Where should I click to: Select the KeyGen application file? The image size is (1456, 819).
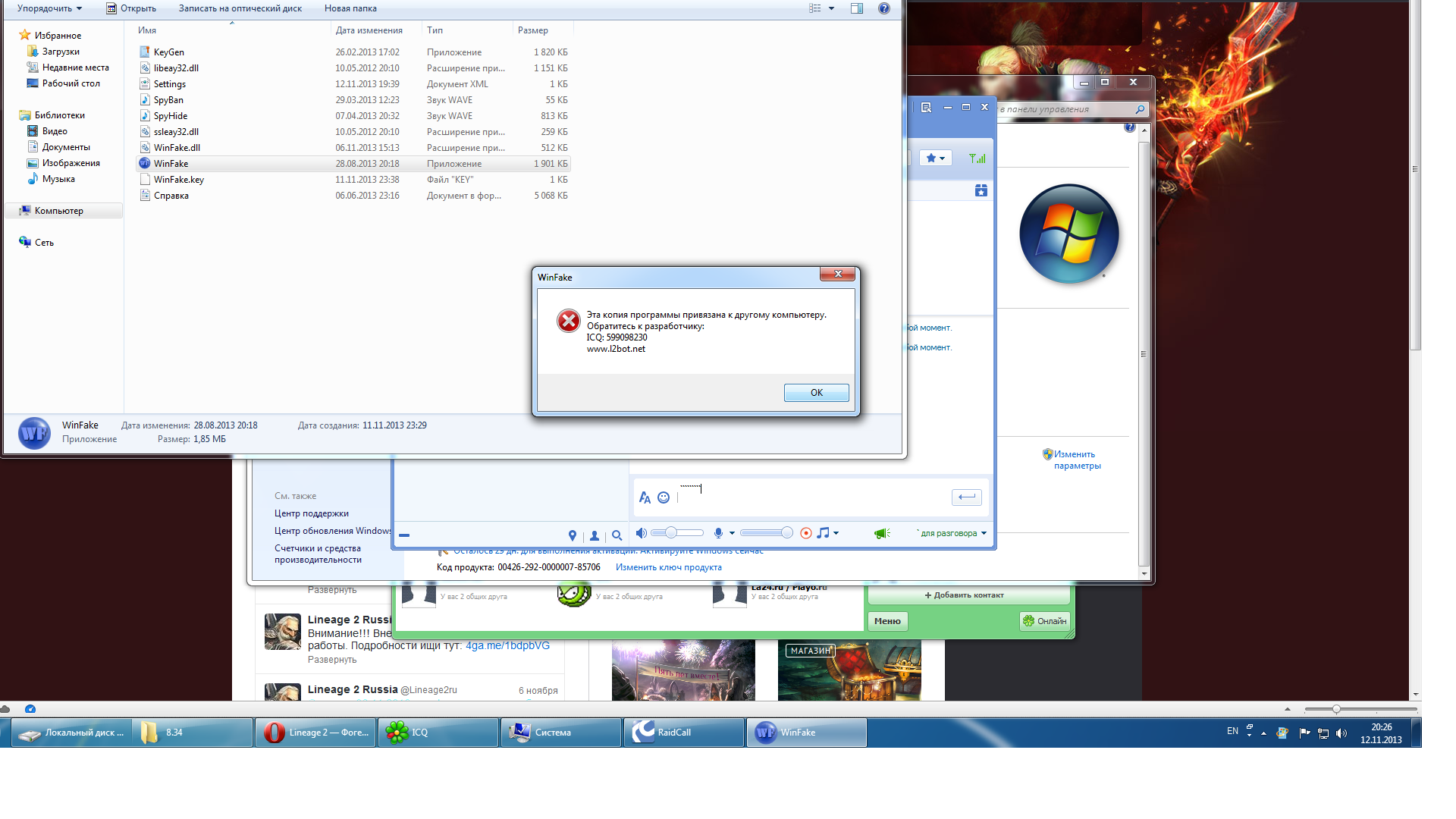[353, 52]
